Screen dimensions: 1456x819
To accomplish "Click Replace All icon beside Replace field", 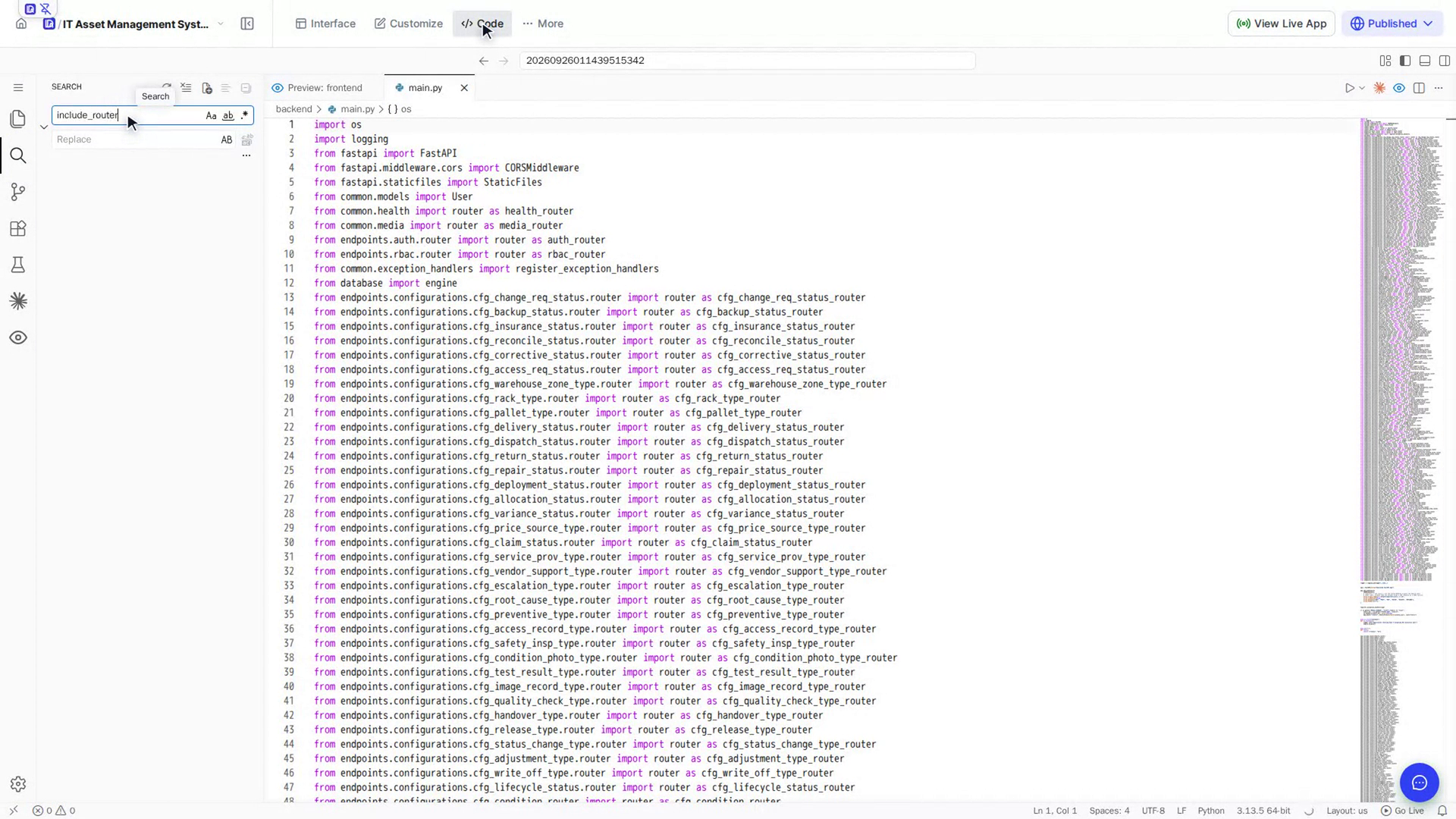I will [247, 140].
